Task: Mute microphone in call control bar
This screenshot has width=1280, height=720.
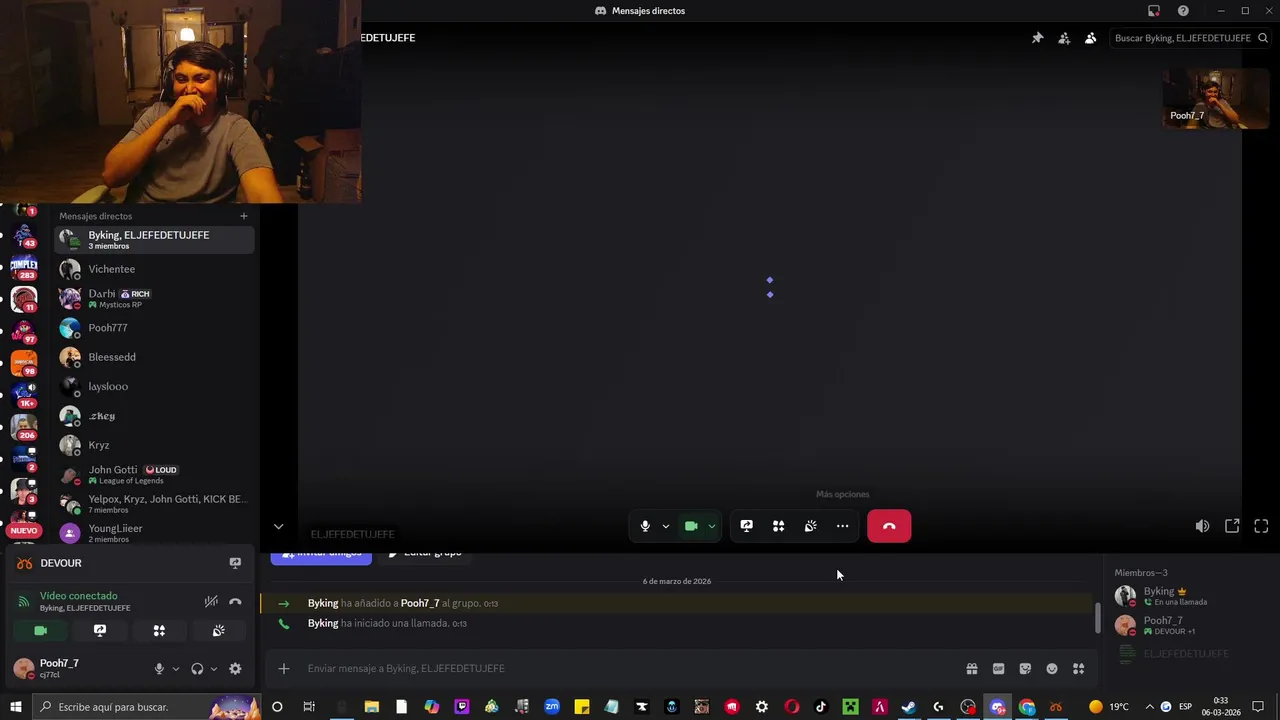Action: coord(645,526)
